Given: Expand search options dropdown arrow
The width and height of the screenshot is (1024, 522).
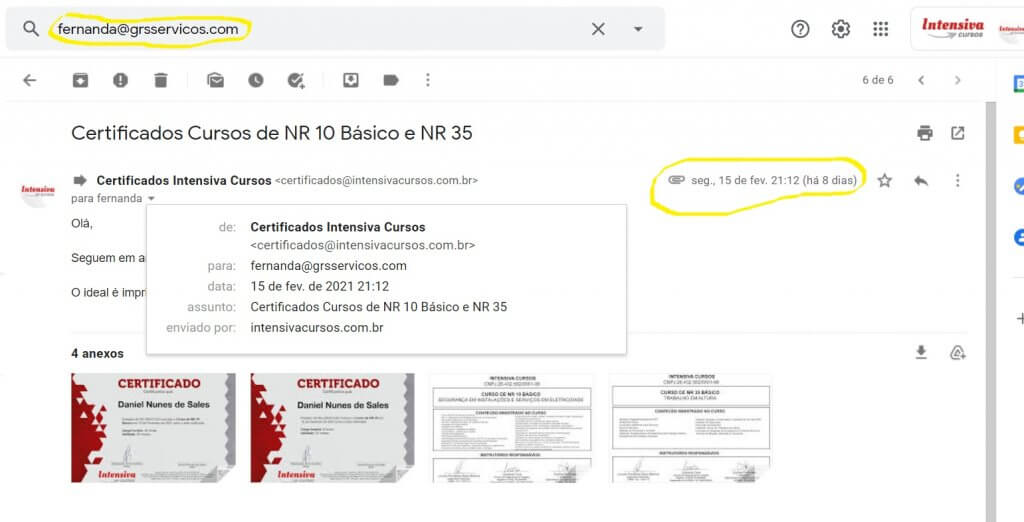Looking at the screenshot, I should tap(638, 29).
